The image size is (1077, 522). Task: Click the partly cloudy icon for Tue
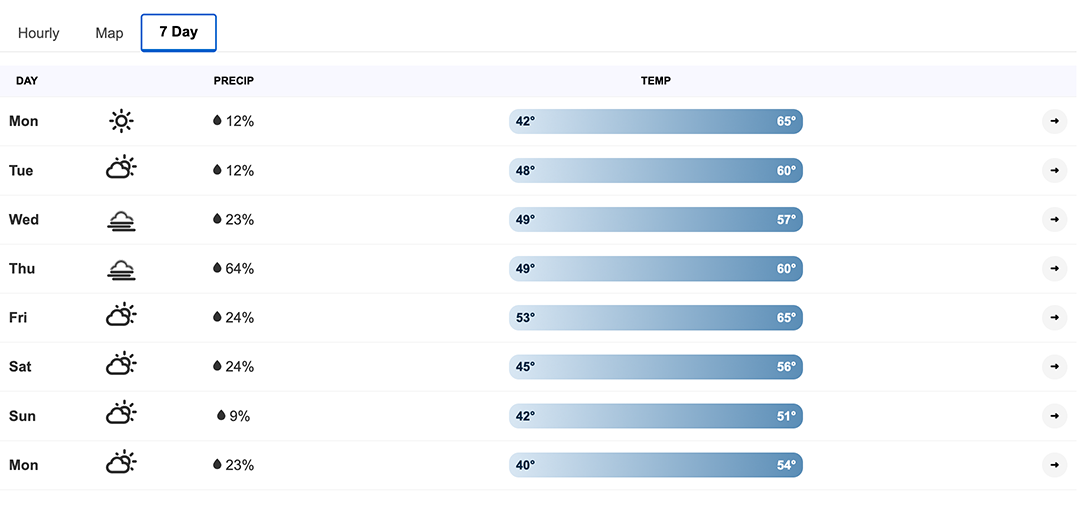pyautogui.click(x=122, y=168)
